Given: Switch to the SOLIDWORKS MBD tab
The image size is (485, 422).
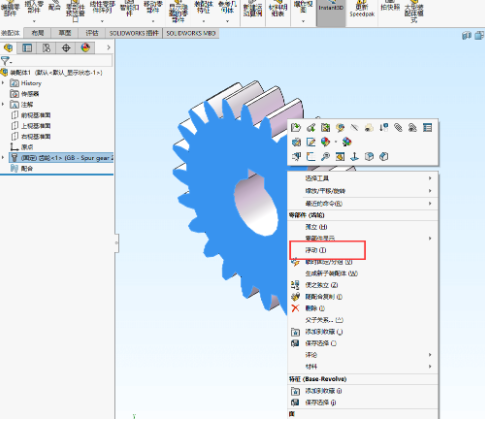Looking at the screenshot, I should click(x=191, y=33).
